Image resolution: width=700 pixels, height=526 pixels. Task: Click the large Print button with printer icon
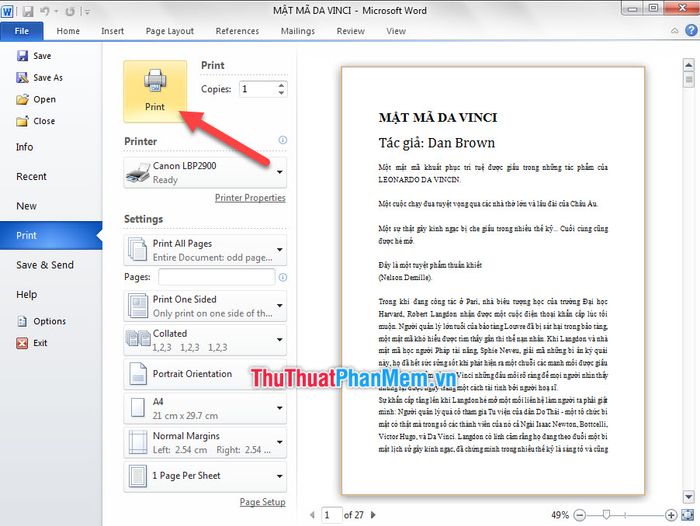point(155,92)
